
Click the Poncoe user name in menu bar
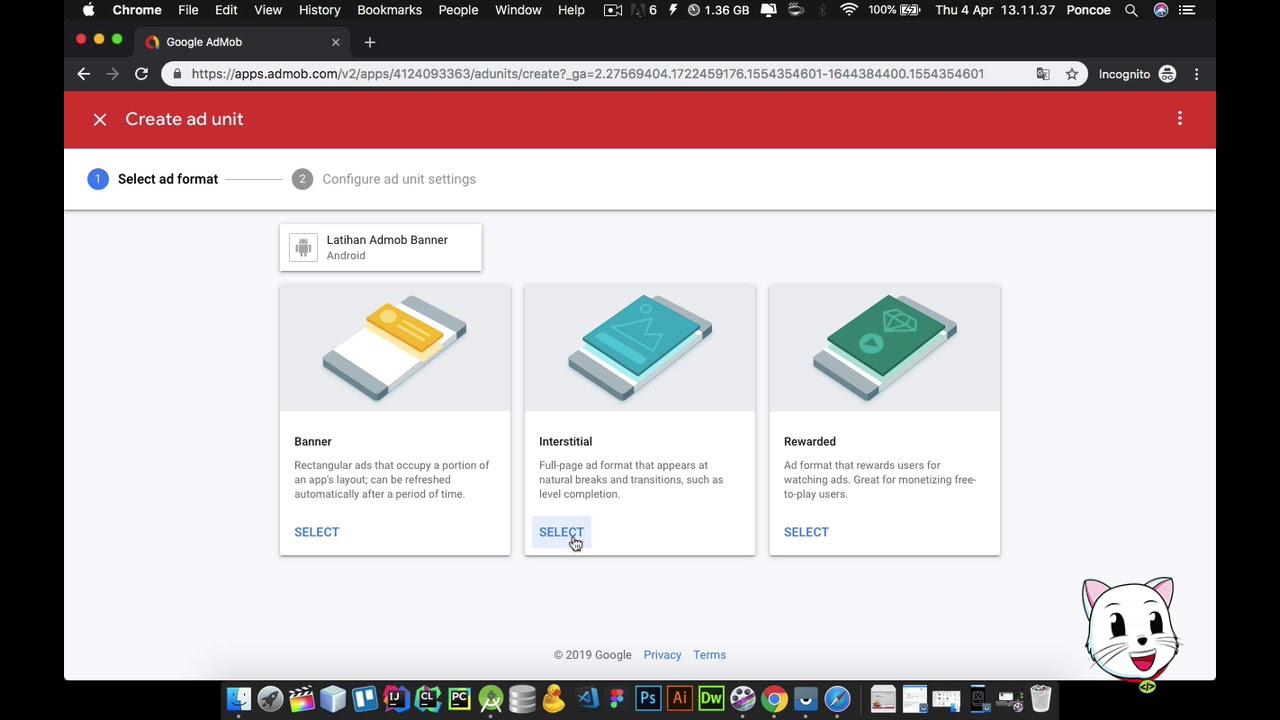pyautogui.click(x=1088, y=10)
